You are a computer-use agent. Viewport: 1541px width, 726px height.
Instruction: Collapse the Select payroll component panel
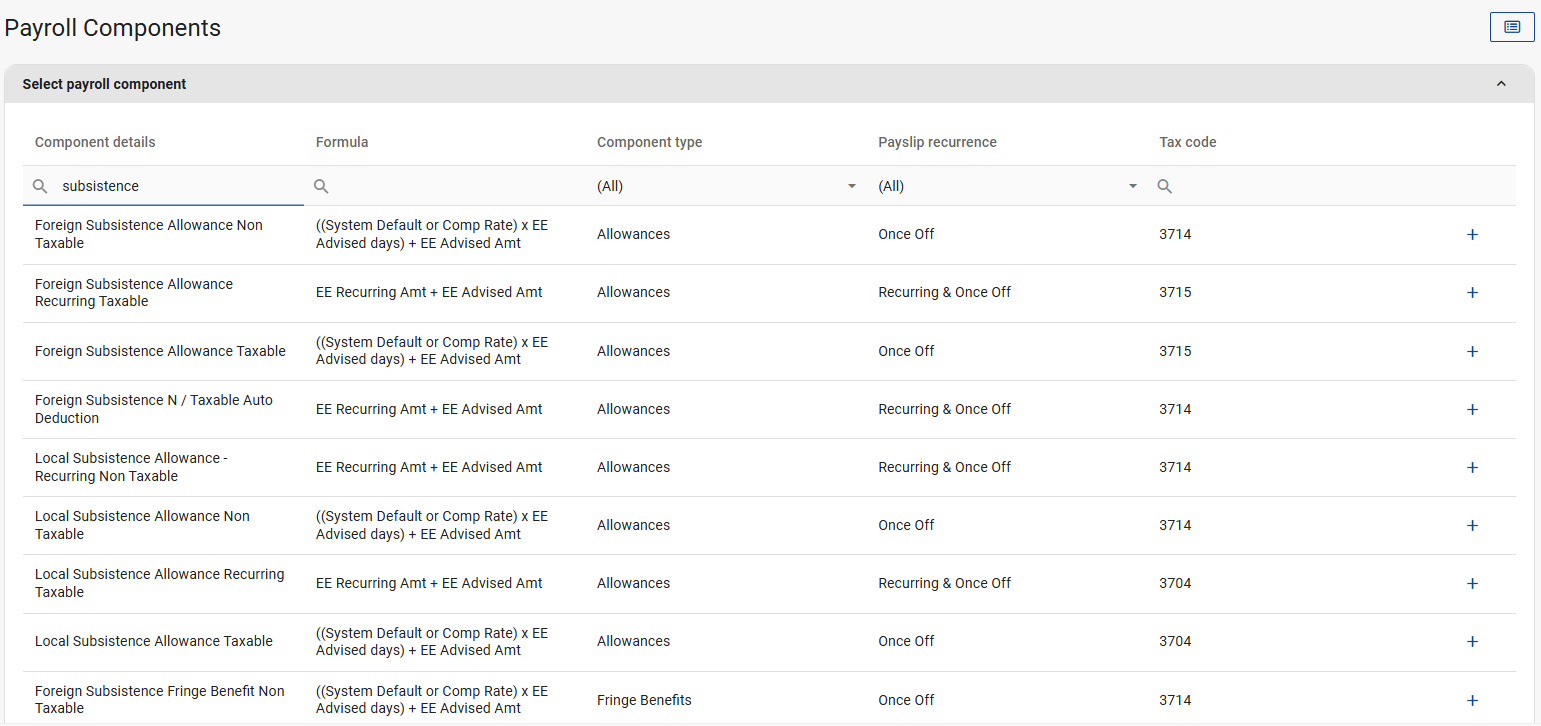click(x=1500, y=84)
